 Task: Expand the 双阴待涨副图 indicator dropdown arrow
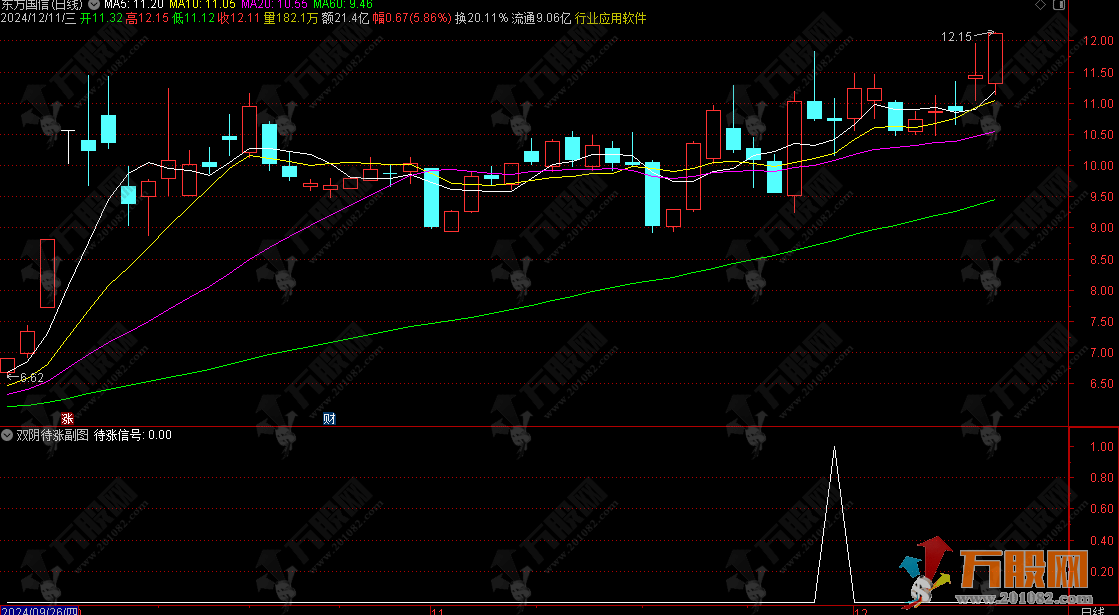(x=7, y=435)
